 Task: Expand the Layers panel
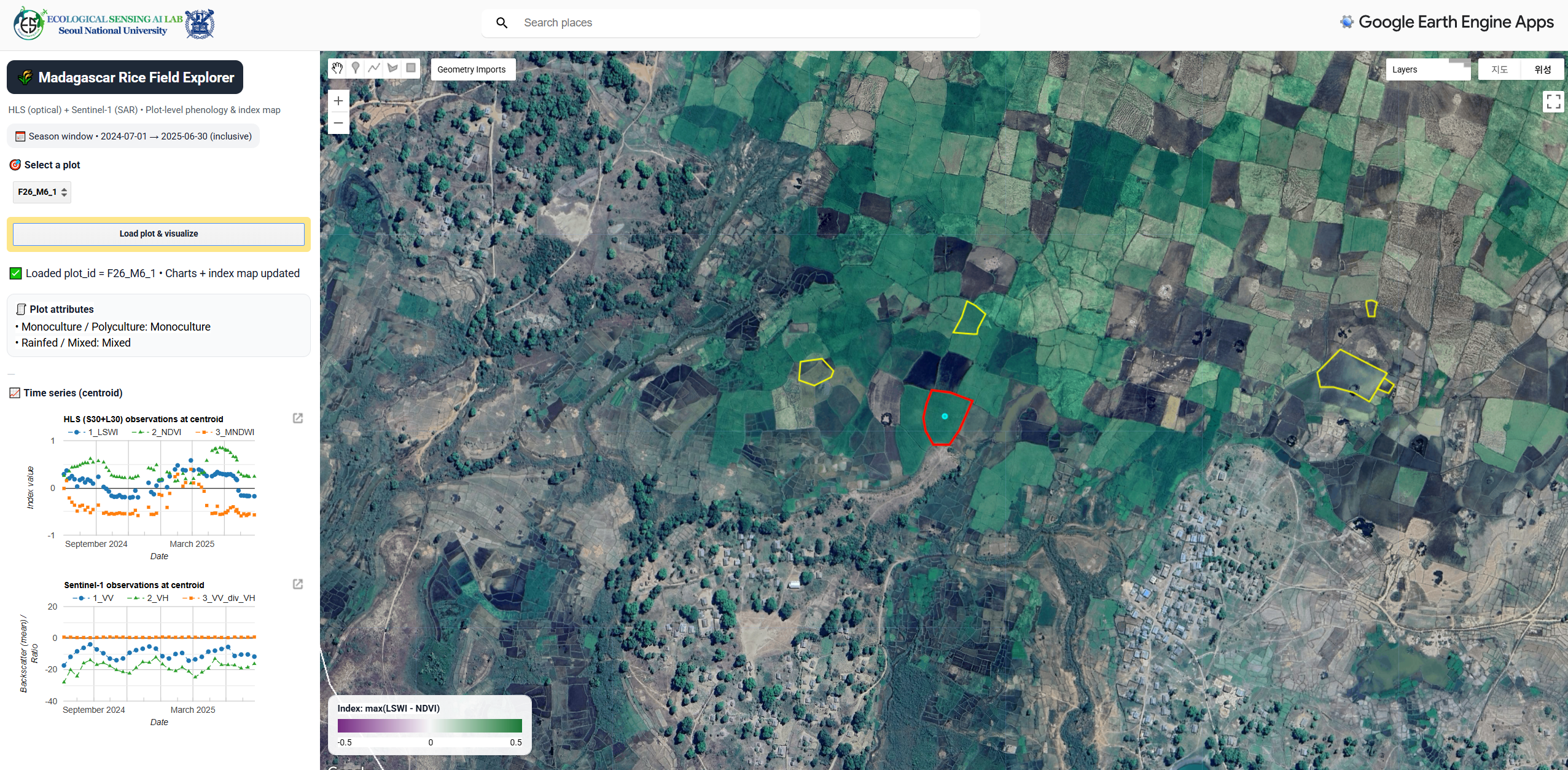click(1427, 69)
